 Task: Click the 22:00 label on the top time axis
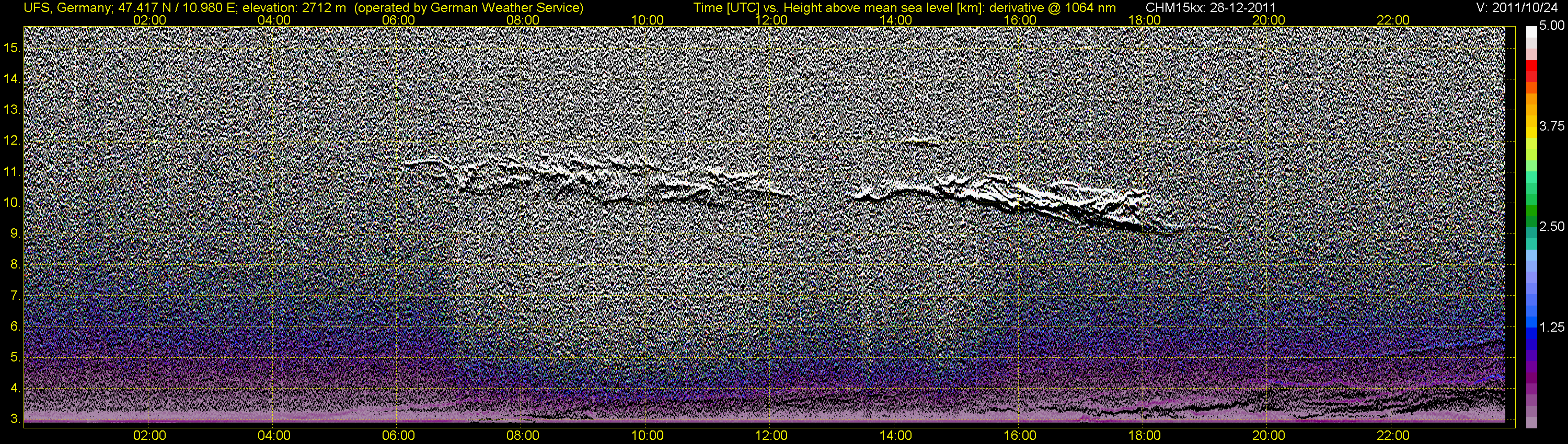[1393, 20]
